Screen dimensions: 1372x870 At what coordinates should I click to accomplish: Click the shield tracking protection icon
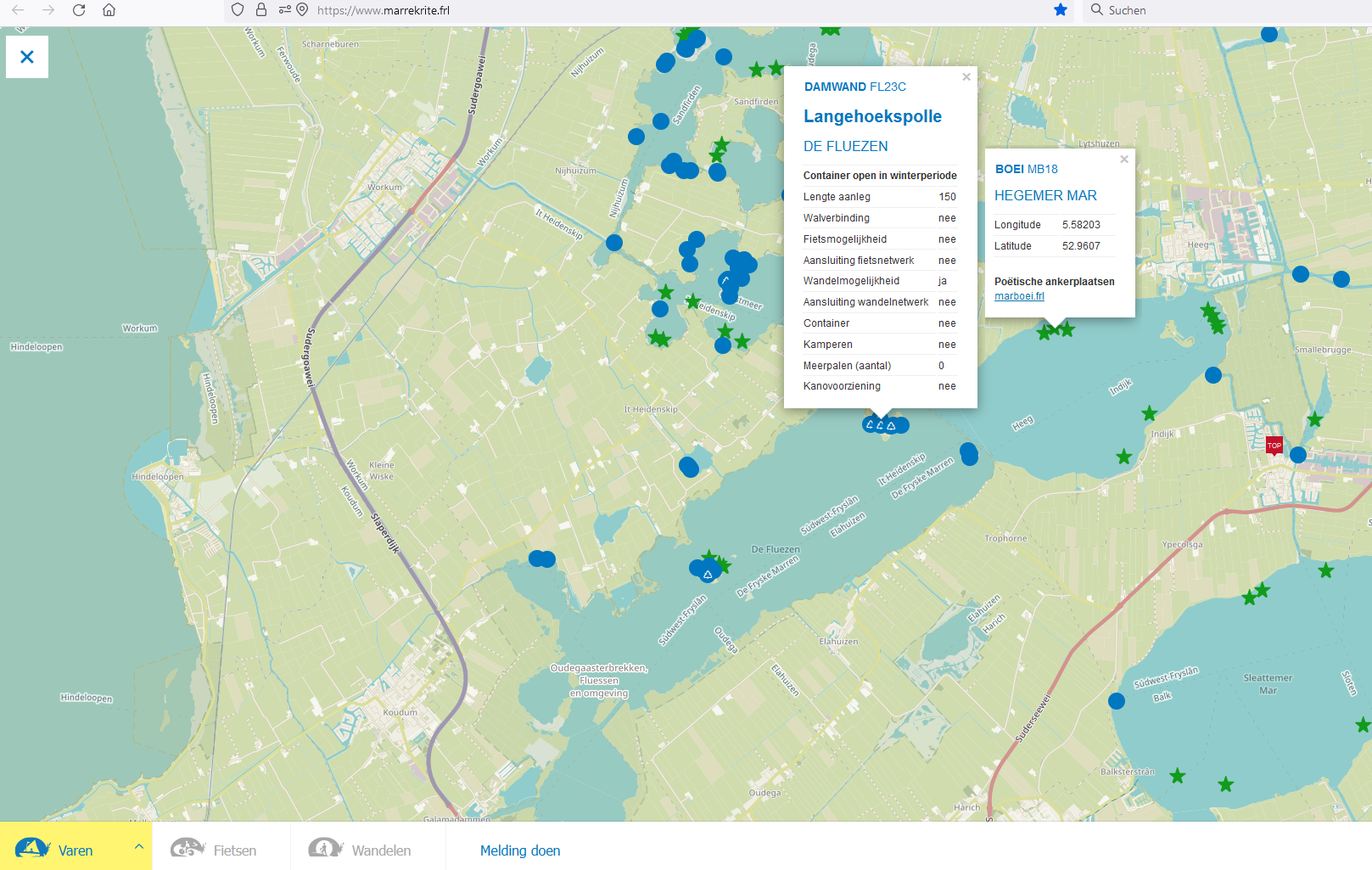pos(238,10)
